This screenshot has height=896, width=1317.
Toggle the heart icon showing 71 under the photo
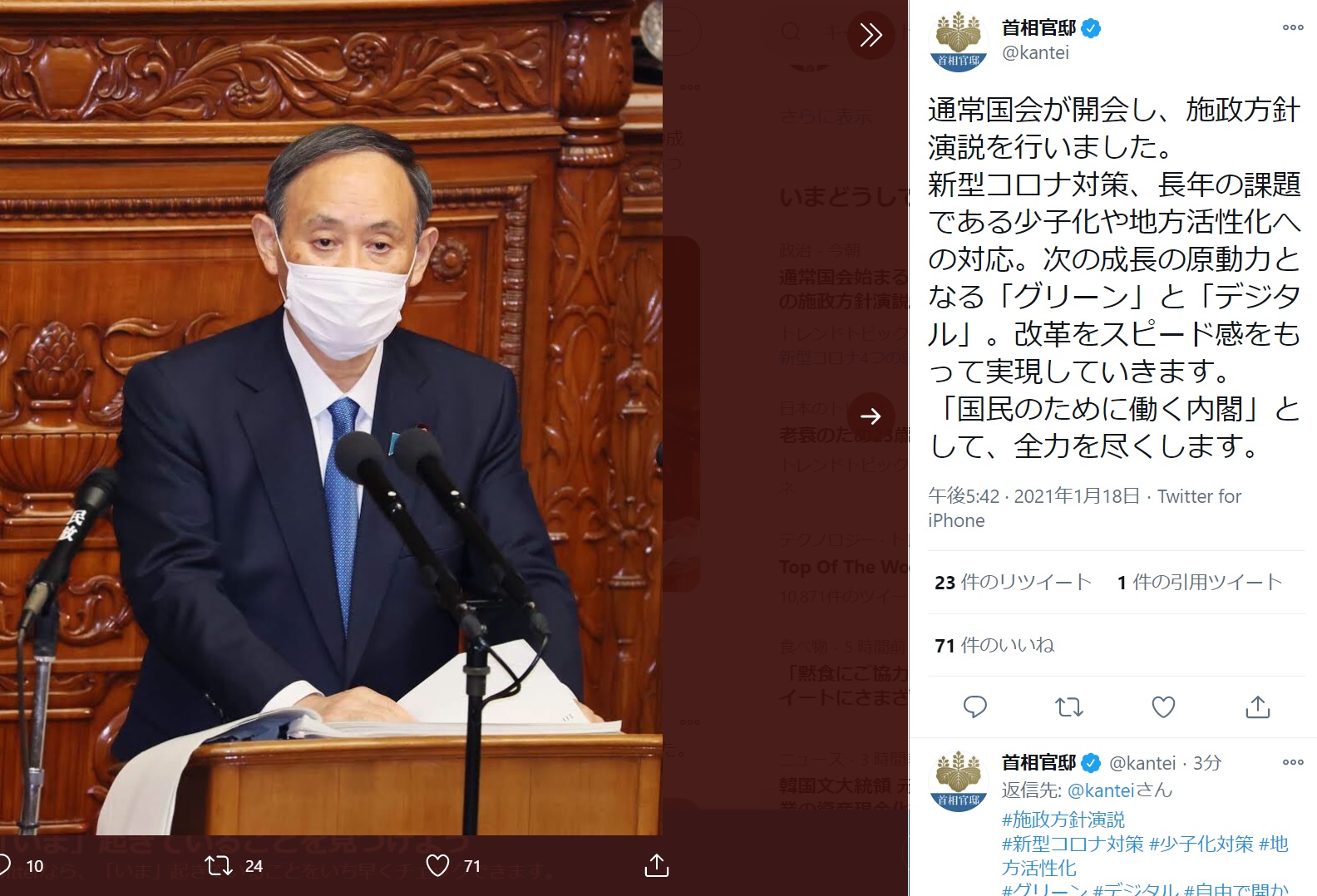[x=438, y=866]
